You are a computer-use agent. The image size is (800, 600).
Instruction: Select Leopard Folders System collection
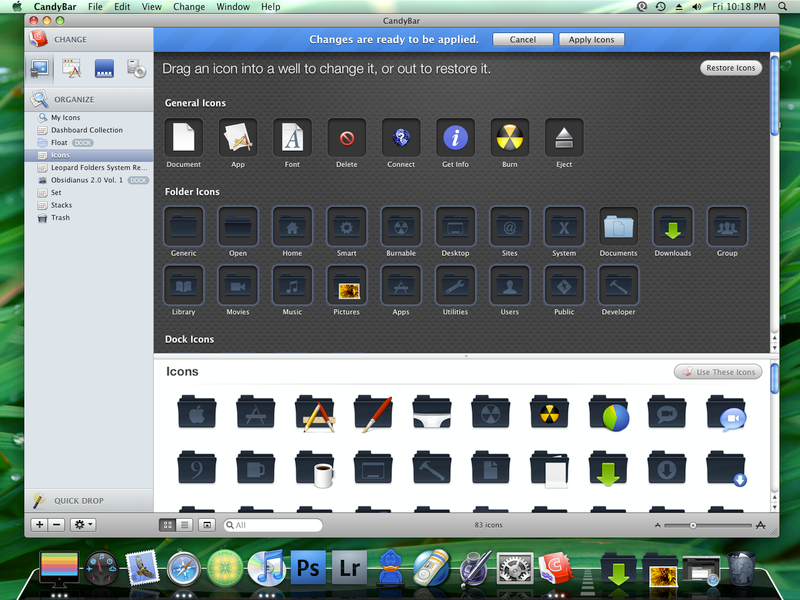click(89, 167)
